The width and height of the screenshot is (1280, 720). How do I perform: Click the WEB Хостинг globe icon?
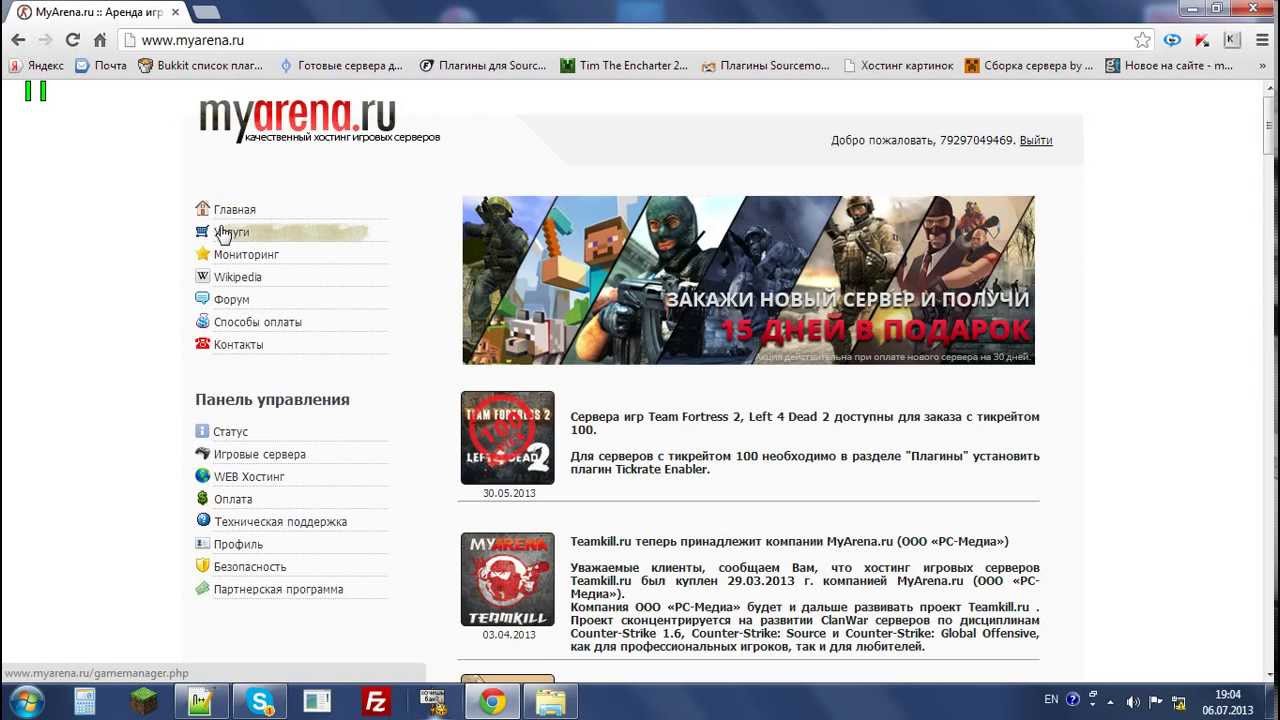[203, 476]
